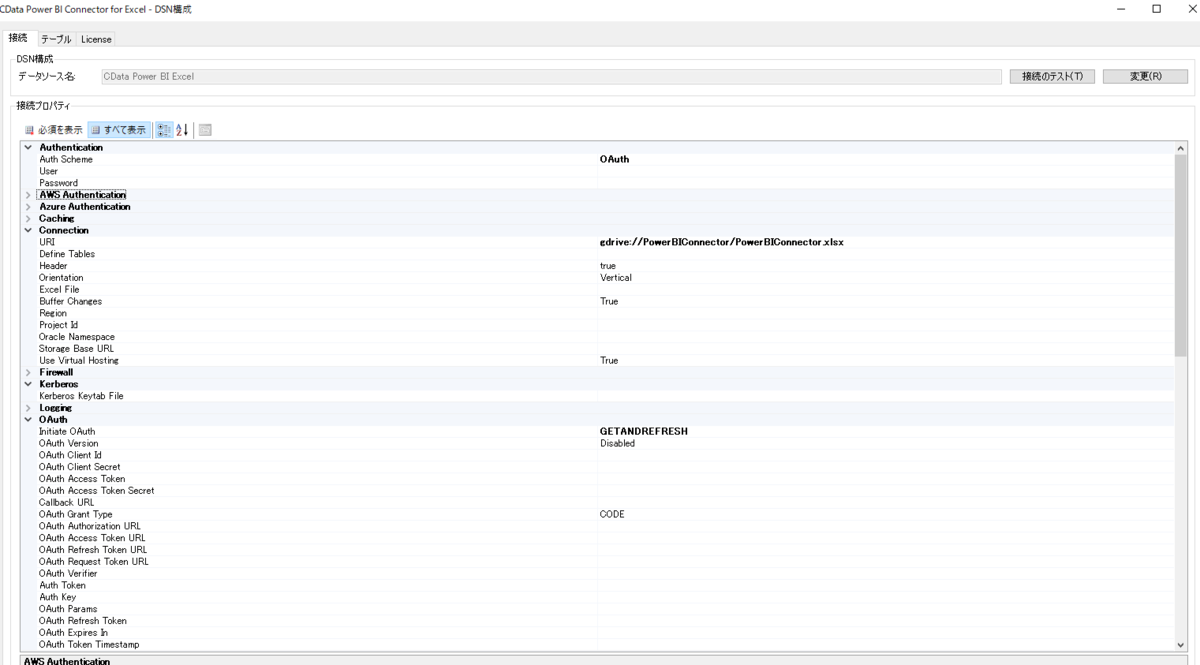
Task: Expand the Firewall category
Action: (x=28, y=373)
